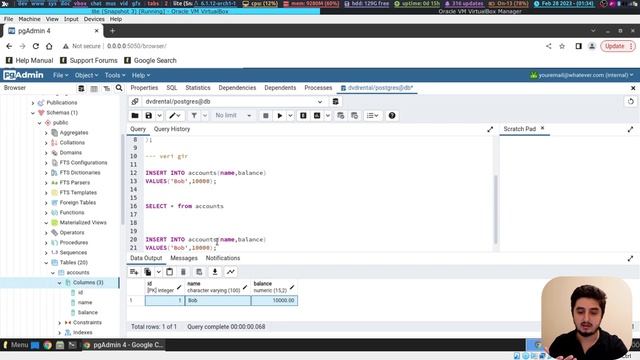This screenshot has width=640, height=360.
Task: Copy selected rows in Data Output
Action: pyautogui.click(x=148, y=272)
